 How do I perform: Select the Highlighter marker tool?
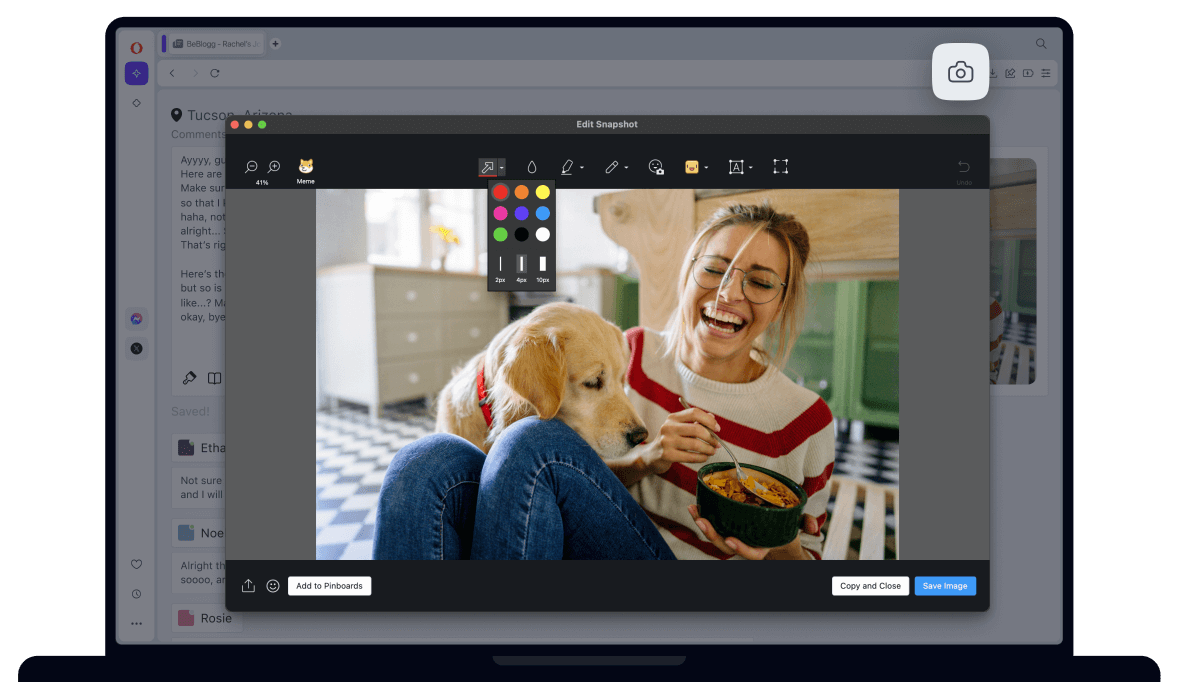(x=567, y=167)
